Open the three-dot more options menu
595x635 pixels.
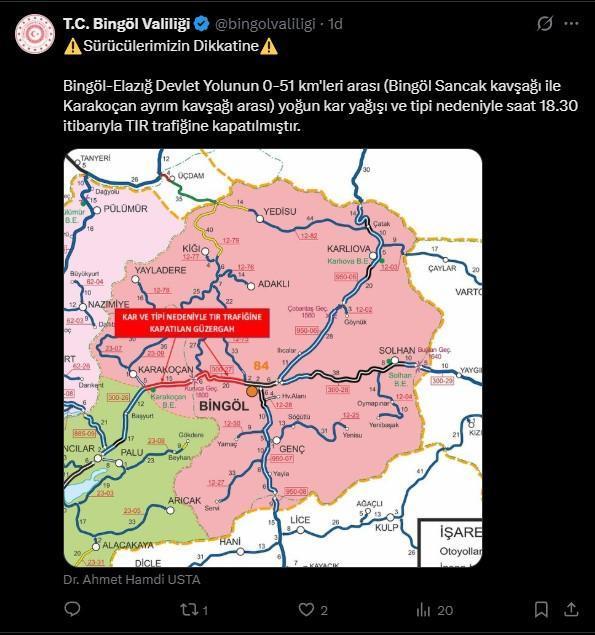(572, 23)
